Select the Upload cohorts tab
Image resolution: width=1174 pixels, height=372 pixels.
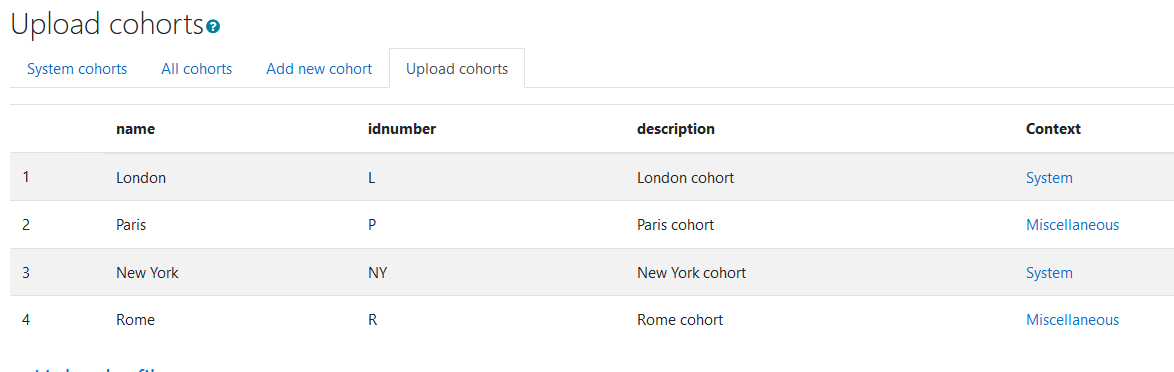pyautogui.click(x=457, y=69)
